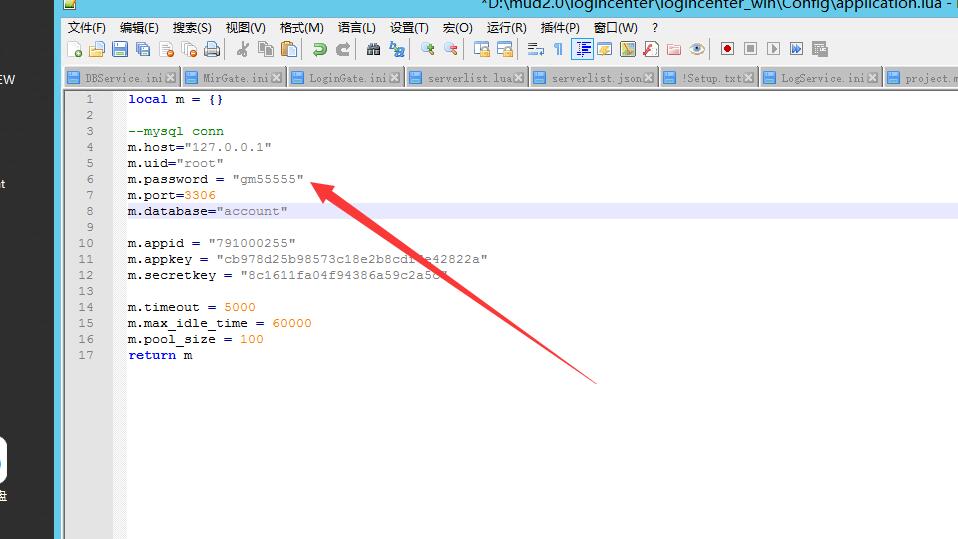This screenshot has height=539, width=958.
Task: Toggle word wrap in the toolbar
Action: [535, 49]
